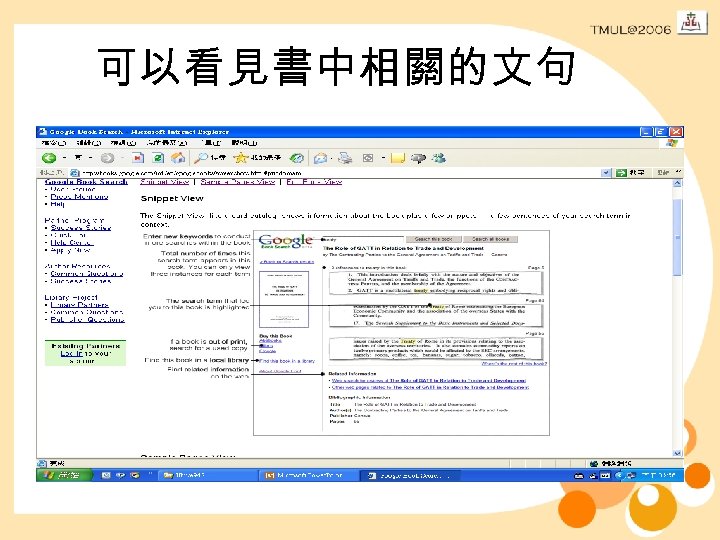Click the scrollbar down arrow
The image size is (720, 540).
678,453
